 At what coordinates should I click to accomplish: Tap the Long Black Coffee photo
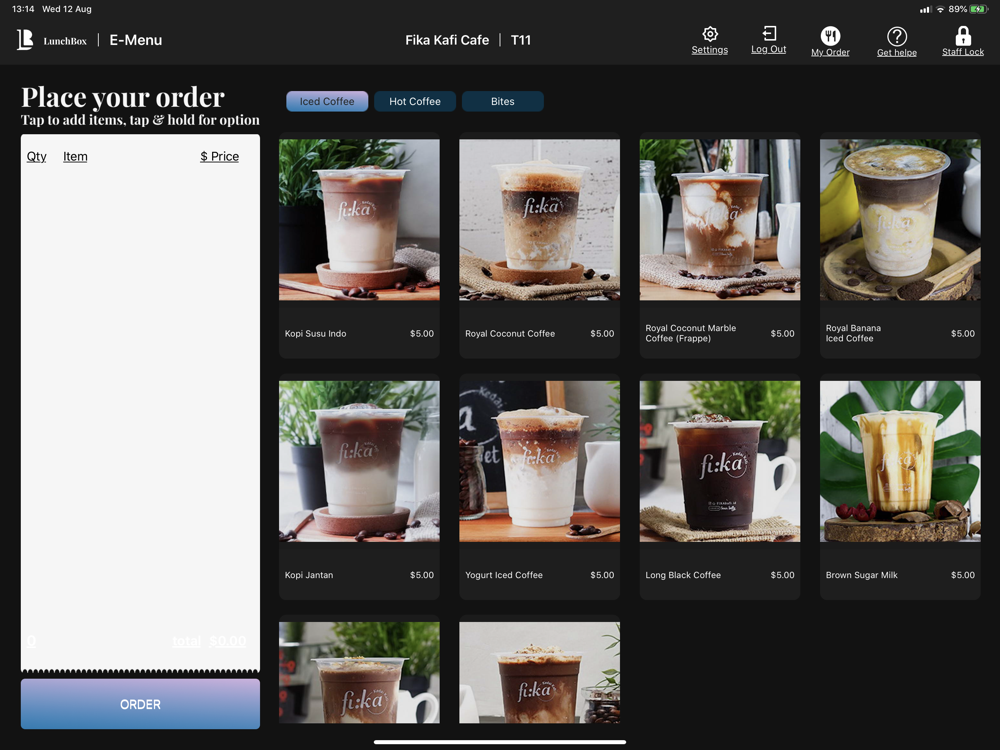tap(720, 461)
